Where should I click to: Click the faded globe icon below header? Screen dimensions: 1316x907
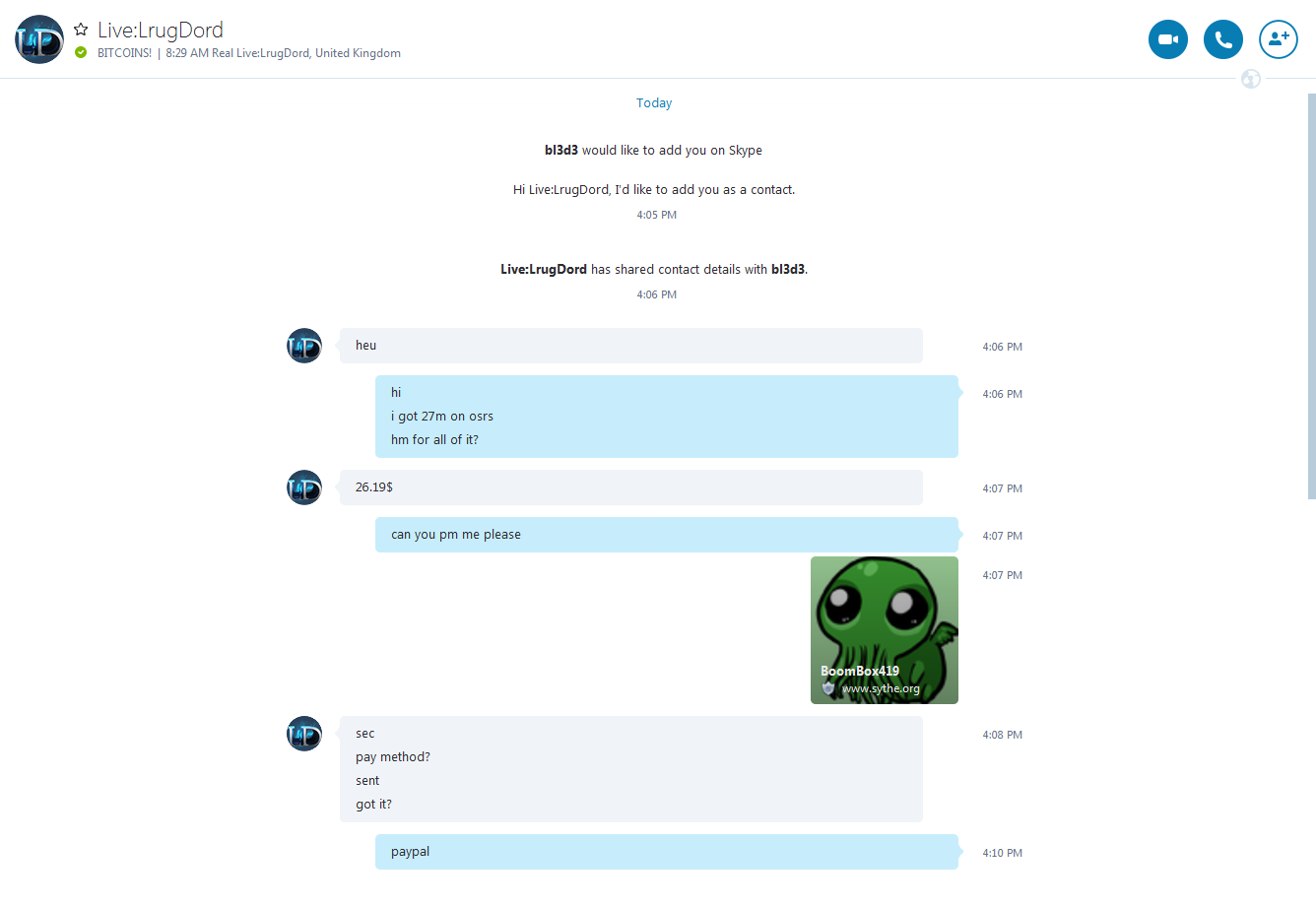click(x=1251, y=79)
